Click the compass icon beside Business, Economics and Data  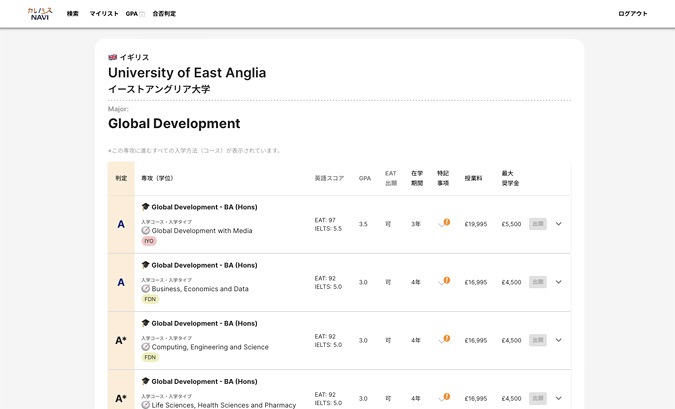(146, 288)
